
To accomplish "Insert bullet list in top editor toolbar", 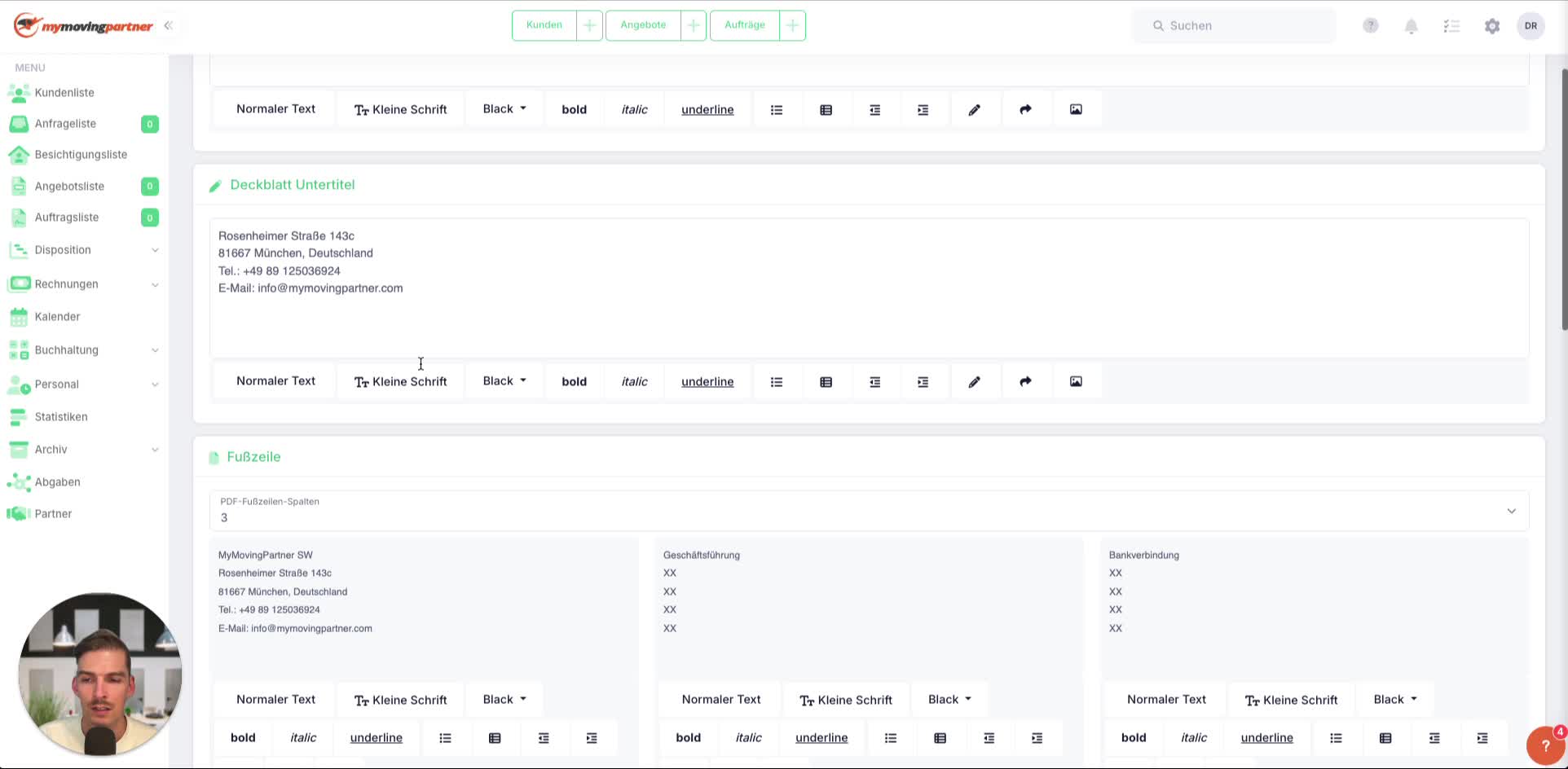I will (x=777, y=109).
